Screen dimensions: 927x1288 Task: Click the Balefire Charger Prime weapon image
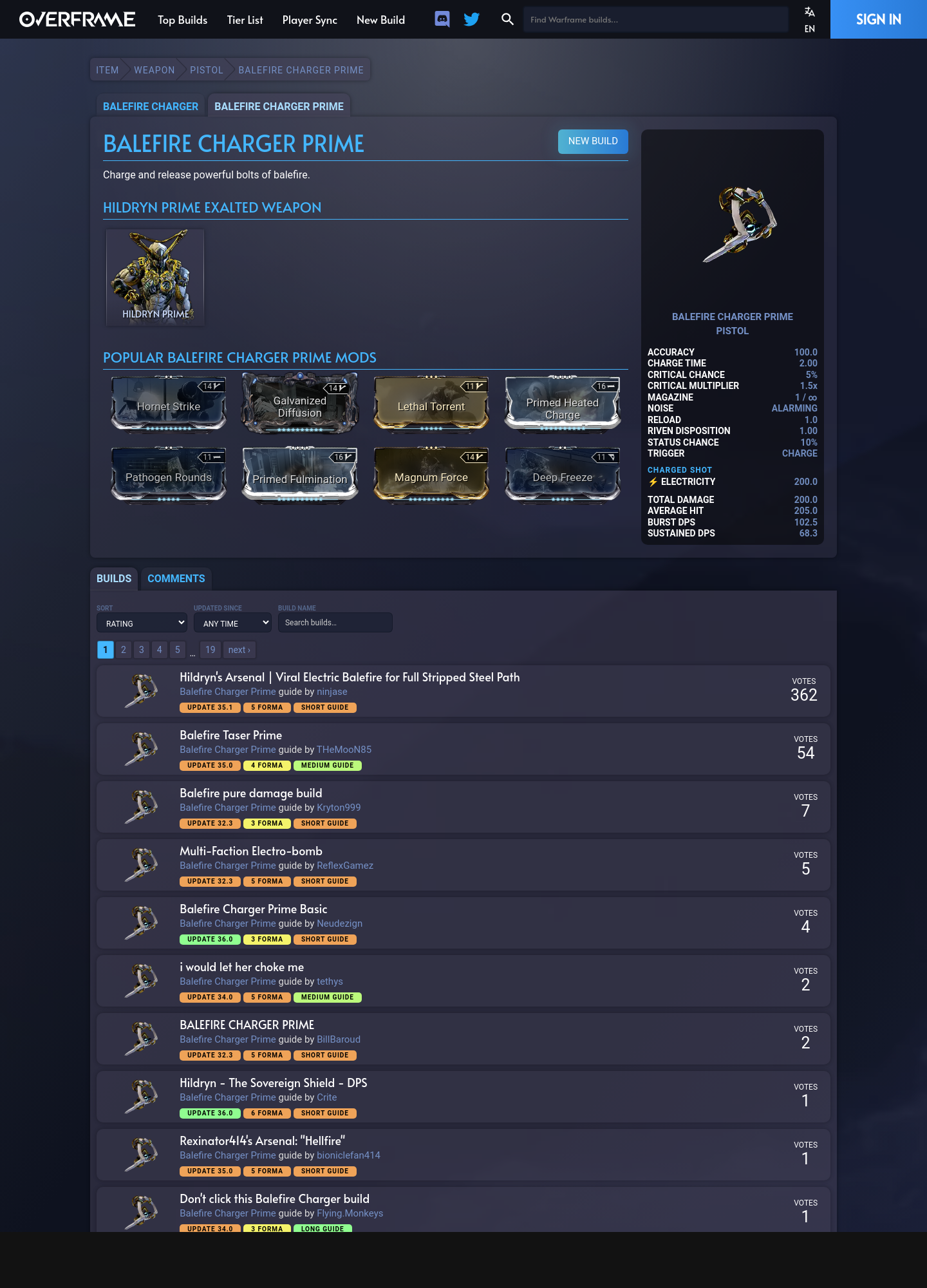point(739,224)
